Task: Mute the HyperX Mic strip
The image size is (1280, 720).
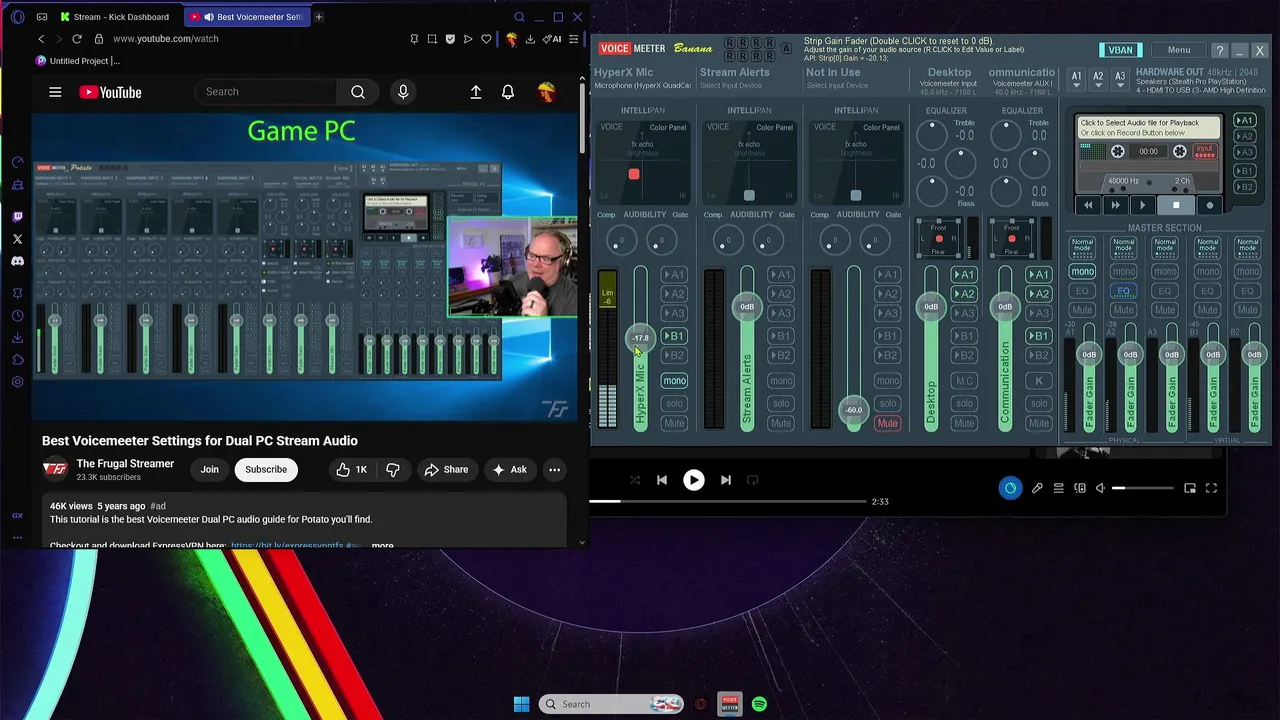Action: click(x=674, y=423)
